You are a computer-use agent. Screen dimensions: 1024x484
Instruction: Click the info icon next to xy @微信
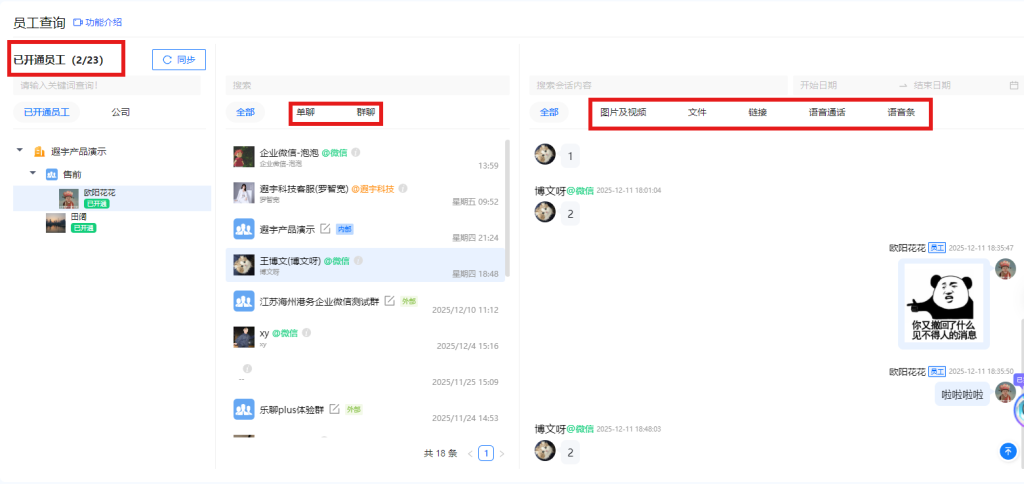[x=307, y=333]
